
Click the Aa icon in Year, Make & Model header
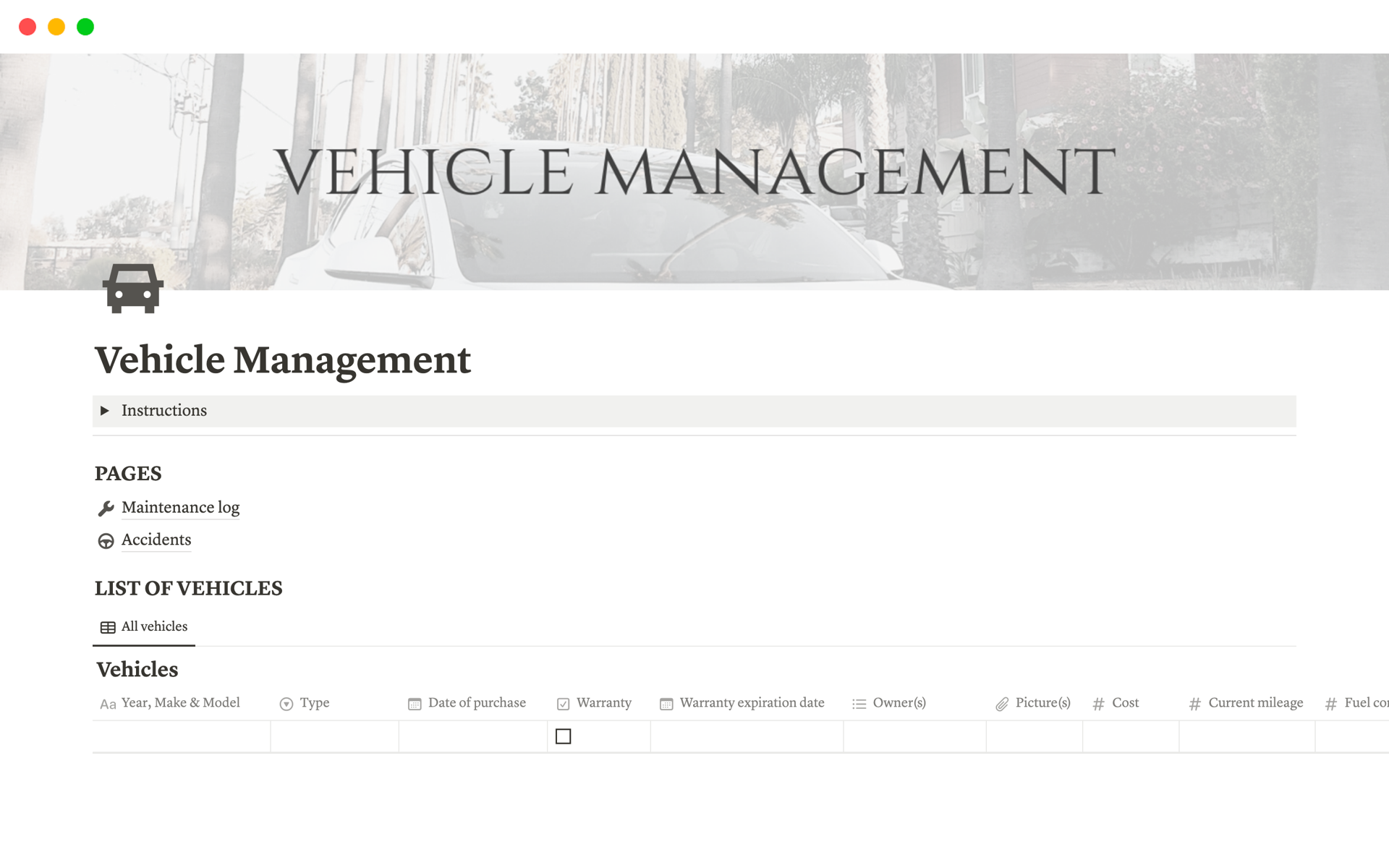107,702
